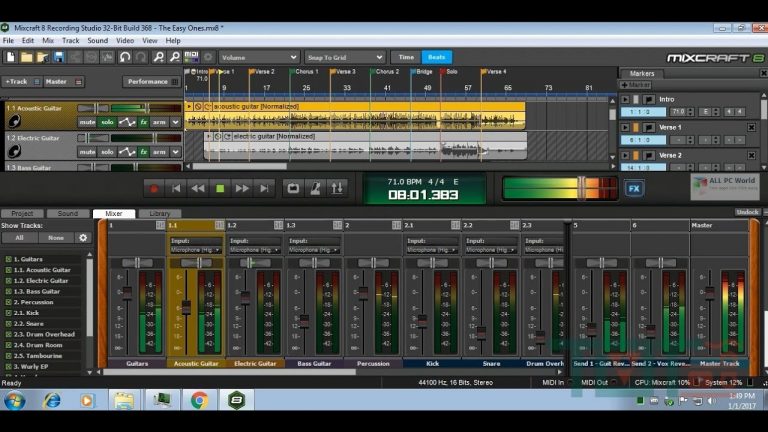Image resolution: width=768 pixels, height=432 pixels.
Task: Toggle solo on the Acoustic Guitar track
Action: tap(107, 122)
